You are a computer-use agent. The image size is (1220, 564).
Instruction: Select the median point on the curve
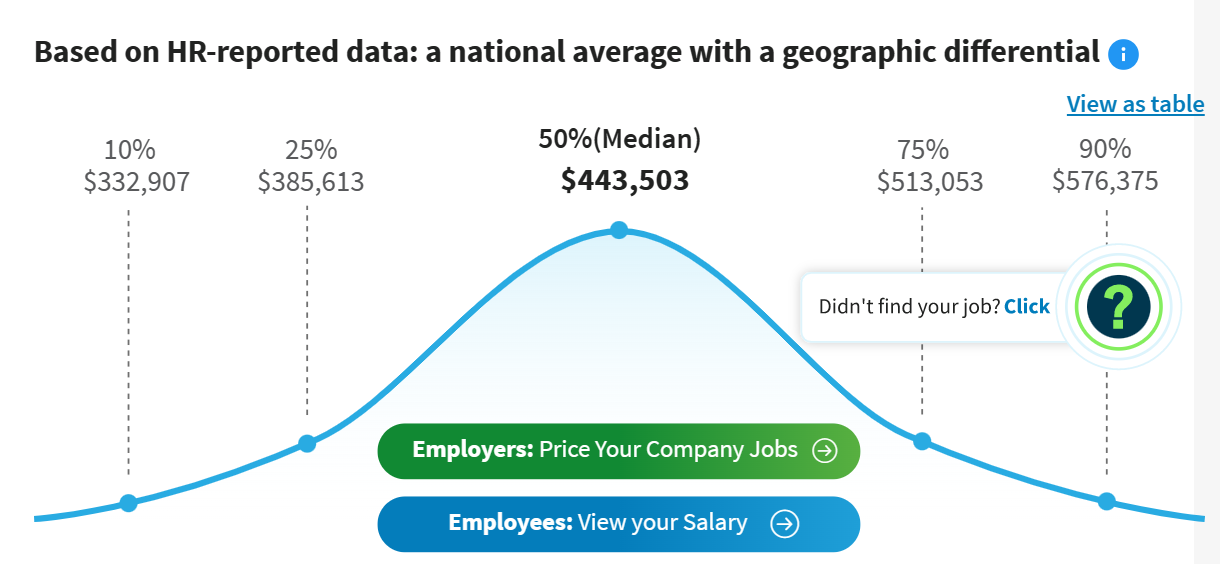[x=619, y=230]
